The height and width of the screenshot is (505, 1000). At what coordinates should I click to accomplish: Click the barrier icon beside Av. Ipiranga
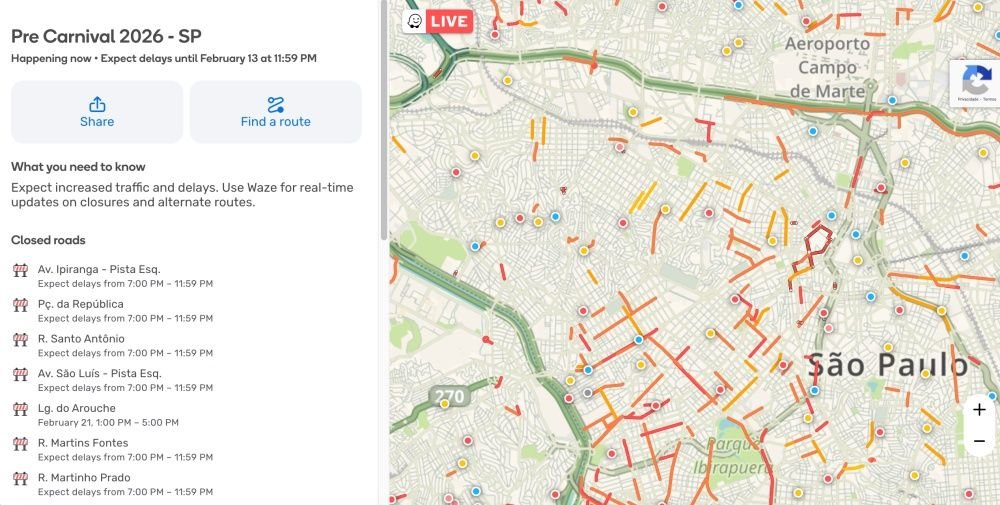click(21, 270)
